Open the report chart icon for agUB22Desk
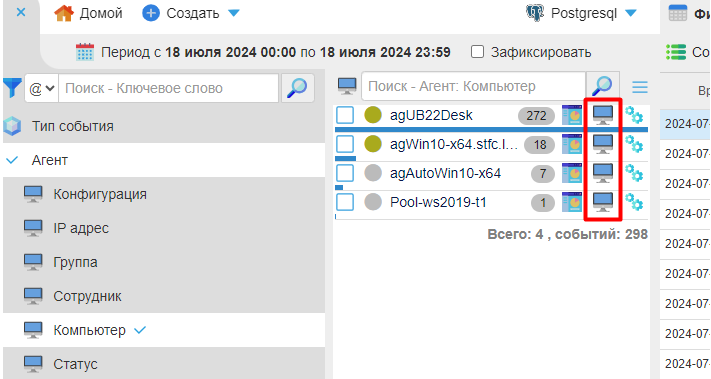The width and height of the screenshot is (711, 379). point(572,115)
